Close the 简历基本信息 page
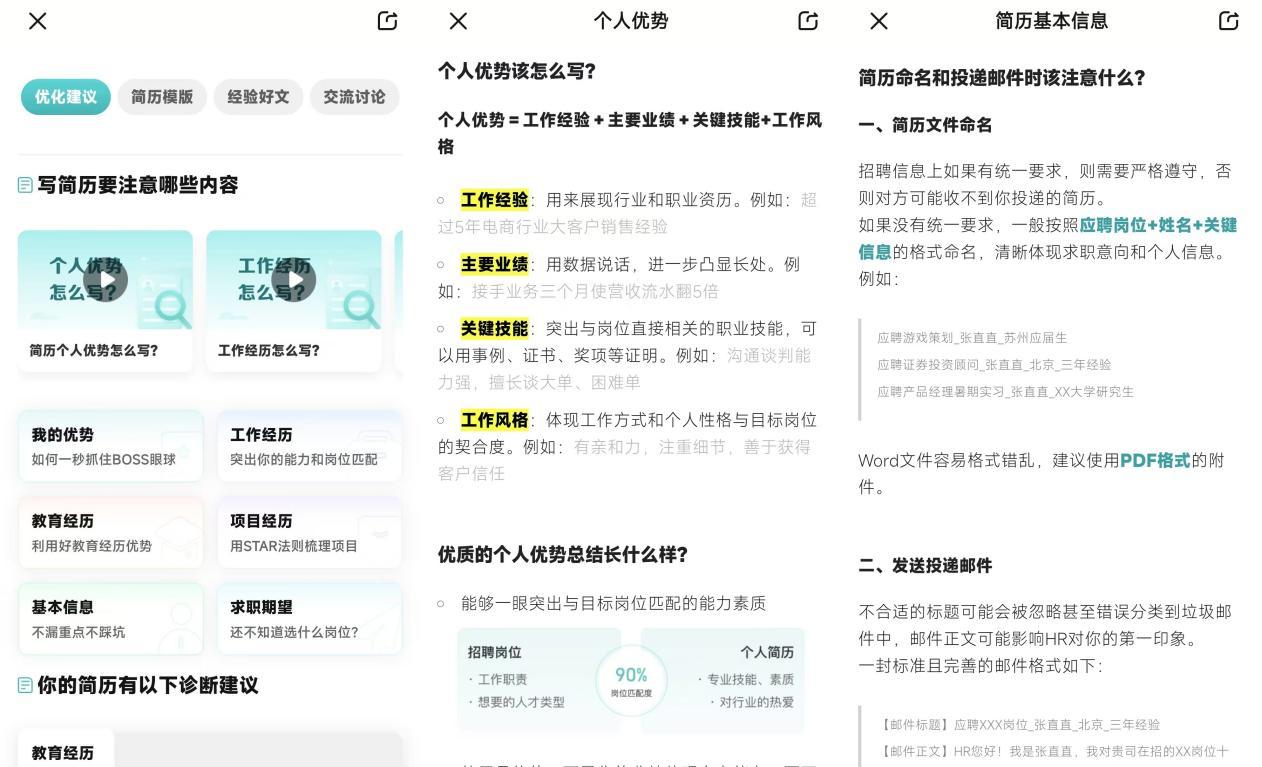Image resolution: width=1262 pixels, height=767 pixels. 879,21
